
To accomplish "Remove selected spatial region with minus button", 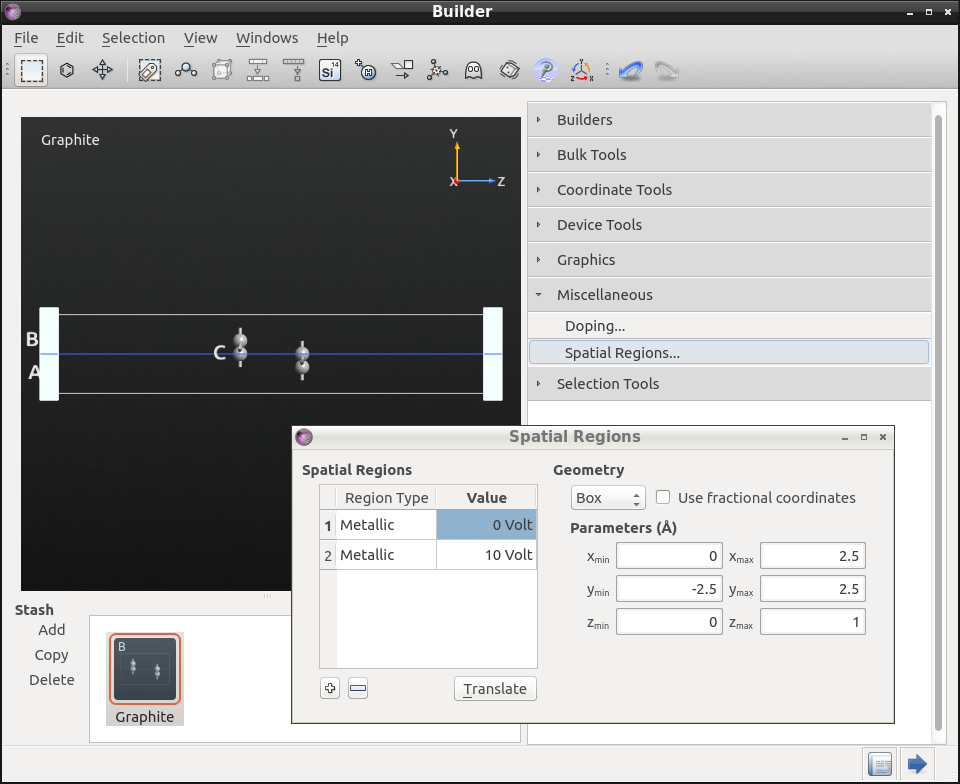I will coord(358,689).
